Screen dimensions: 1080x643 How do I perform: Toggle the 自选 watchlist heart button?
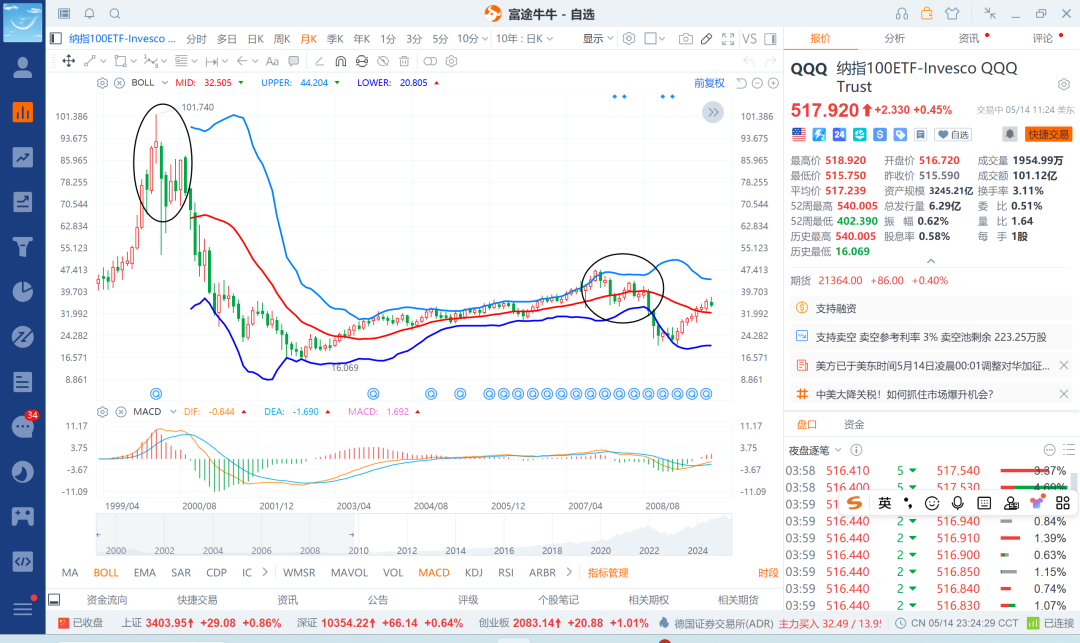(x=953, y=134)
